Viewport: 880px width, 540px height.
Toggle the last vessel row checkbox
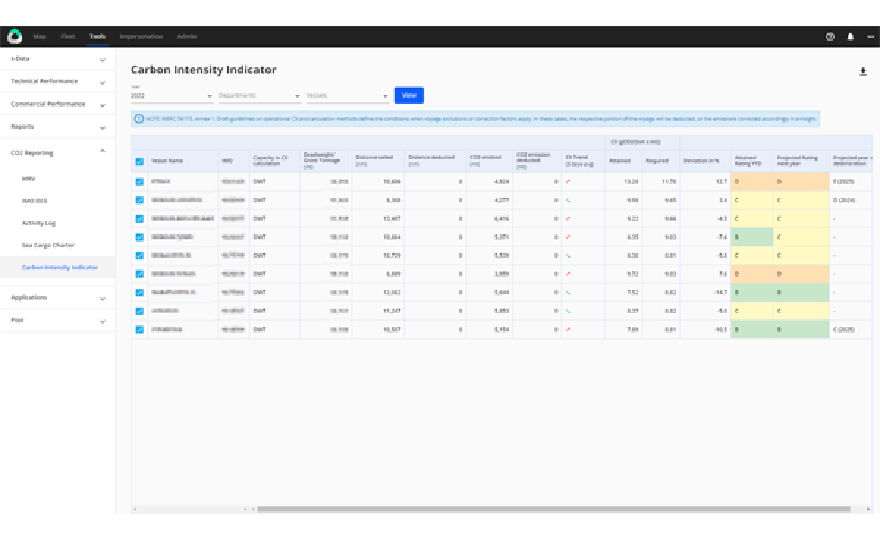click(x=139, y=328)
